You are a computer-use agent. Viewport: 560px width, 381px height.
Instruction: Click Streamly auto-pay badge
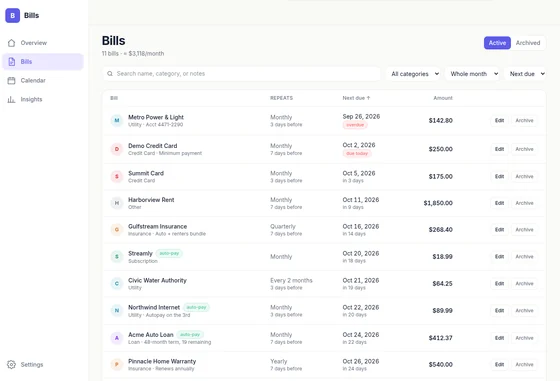click(x=169, y=253)
